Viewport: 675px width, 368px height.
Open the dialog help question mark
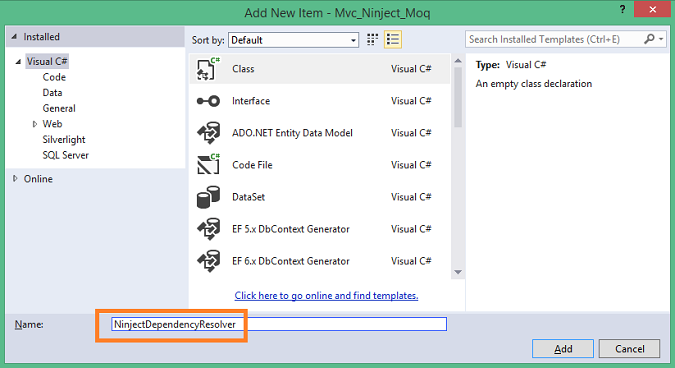tap(622, 9)
